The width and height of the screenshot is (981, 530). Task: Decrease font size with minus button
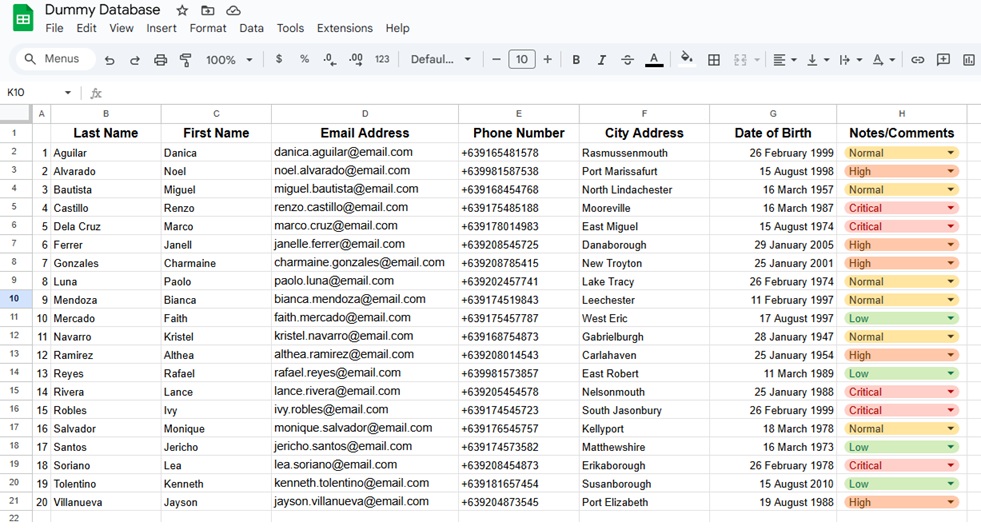click(x=496, y=59)
